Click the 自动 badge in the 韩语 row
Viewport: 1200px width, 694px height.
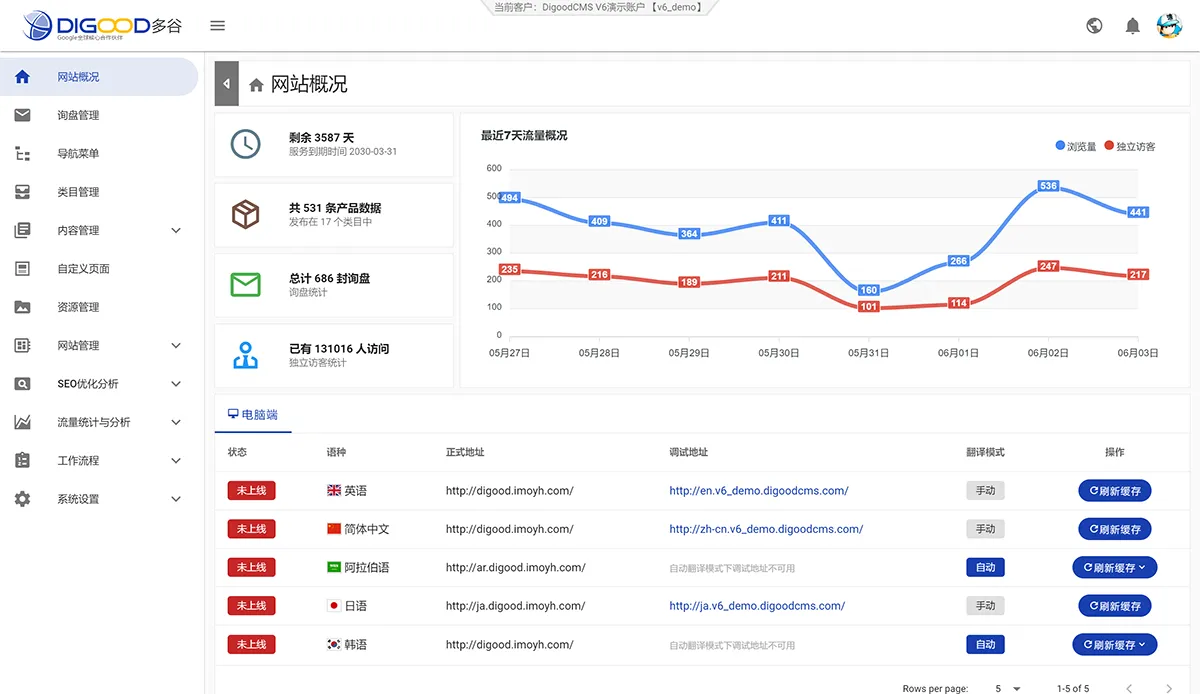point(985,644)
